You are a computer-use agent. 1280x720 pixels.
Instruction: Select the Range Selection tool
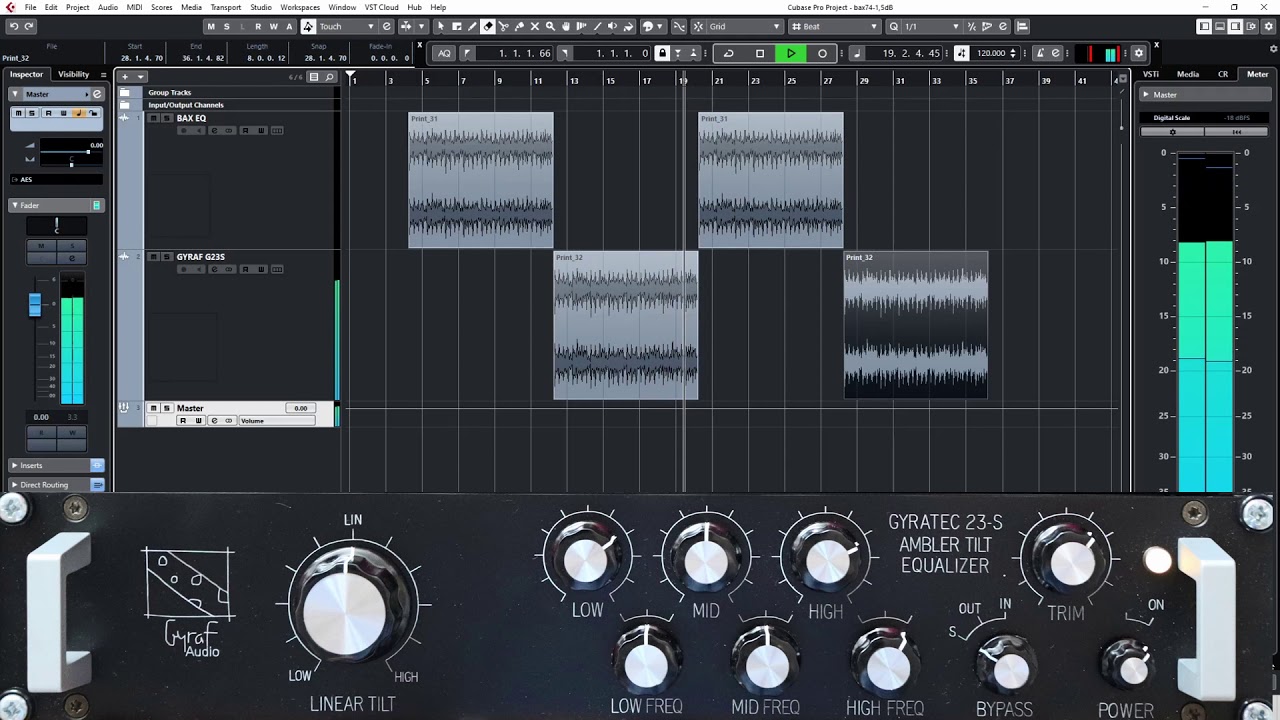457,26
